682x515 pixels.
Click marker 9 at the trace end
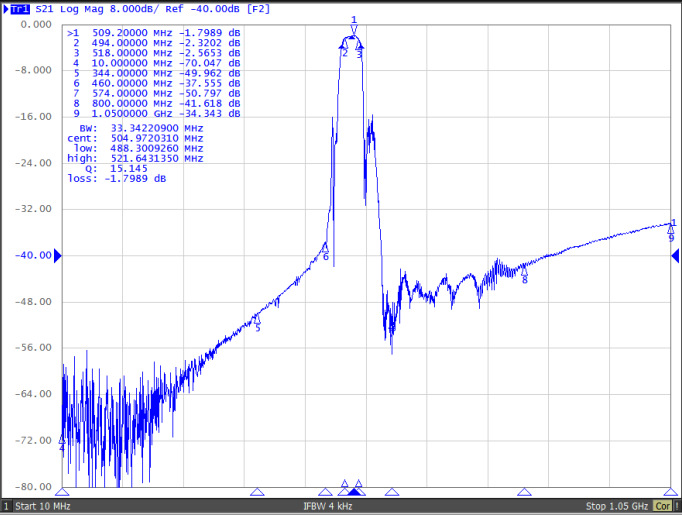pyautogui.click(x=671, y=230)
